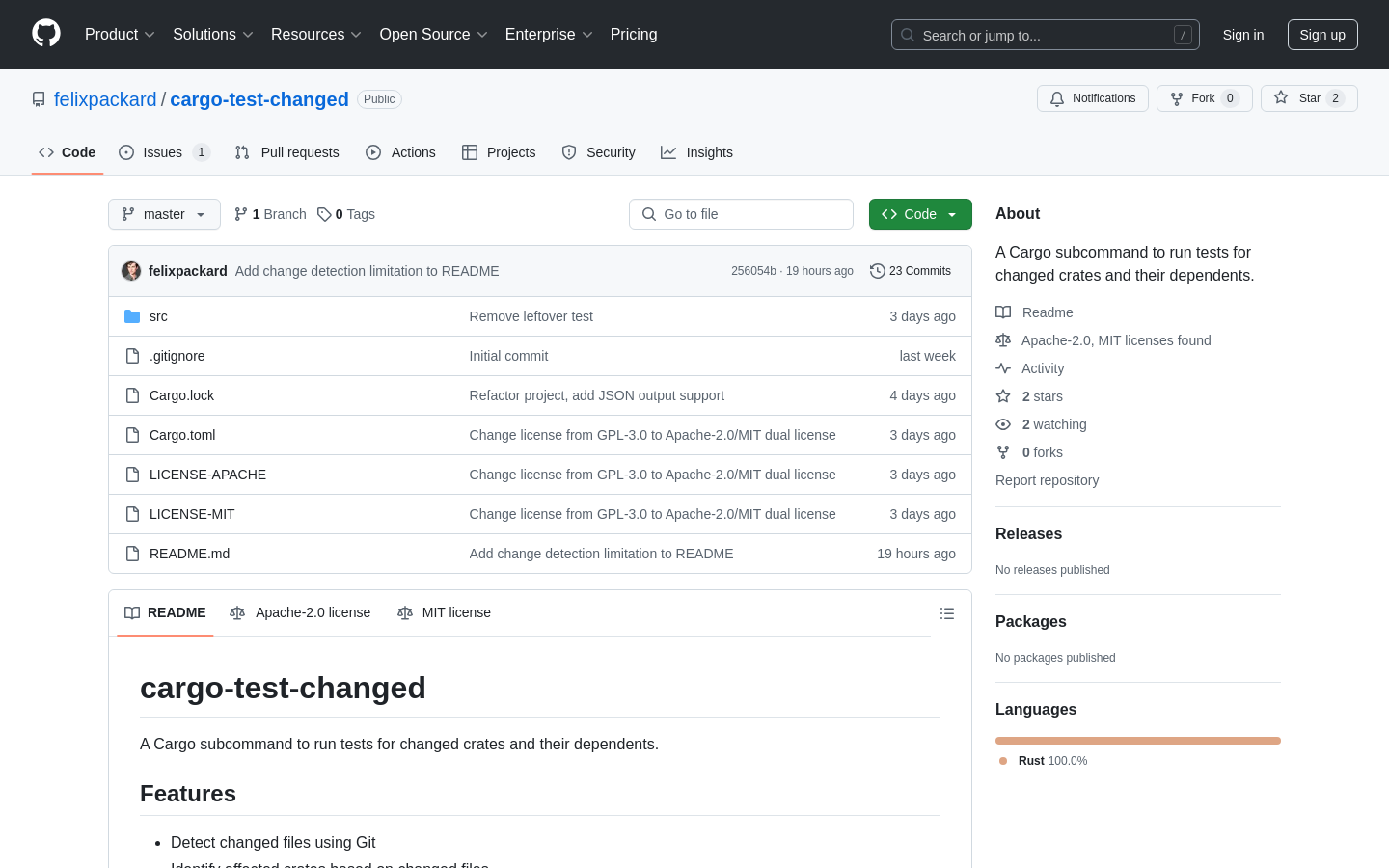Screen dimensions: 1389x868
Task: Open felixpackard owner profile link
Action: coord(105,99)
